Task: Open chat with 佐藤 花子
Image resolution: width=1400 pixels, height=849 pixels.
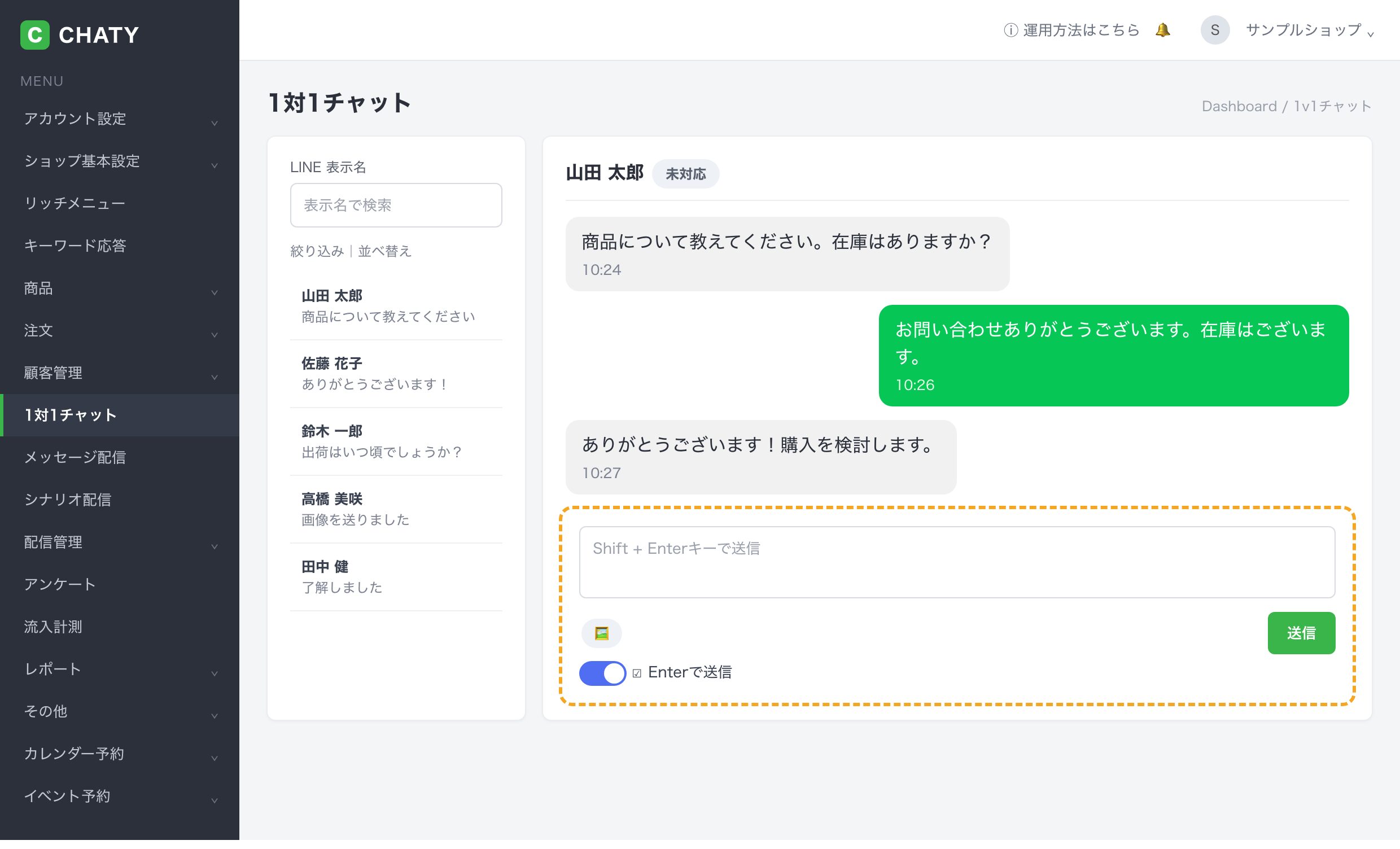Action: click(396, 374)
